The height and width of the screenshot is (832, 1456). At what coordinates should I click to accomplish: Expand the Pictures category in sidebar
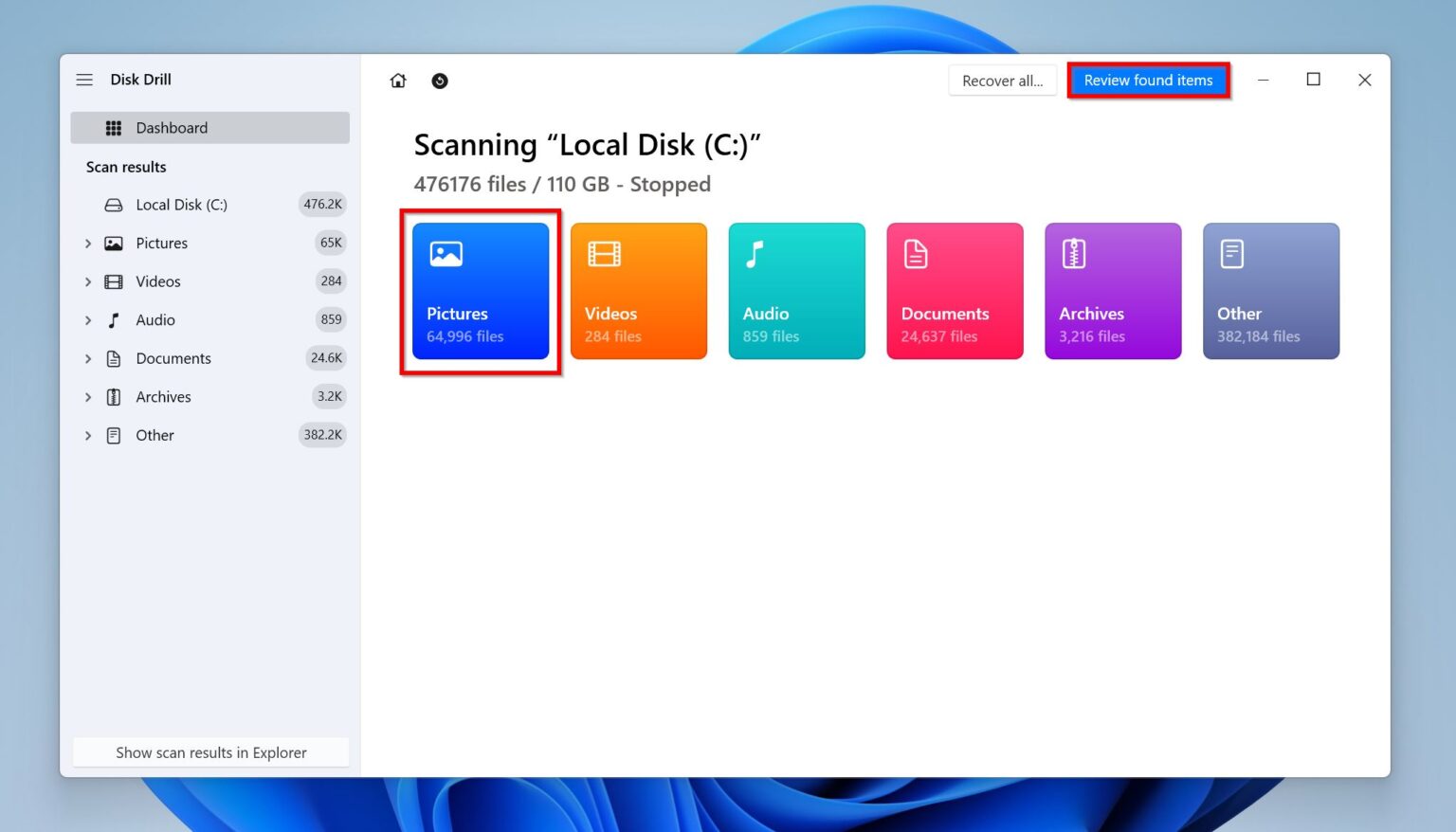[x=87, y=243]
